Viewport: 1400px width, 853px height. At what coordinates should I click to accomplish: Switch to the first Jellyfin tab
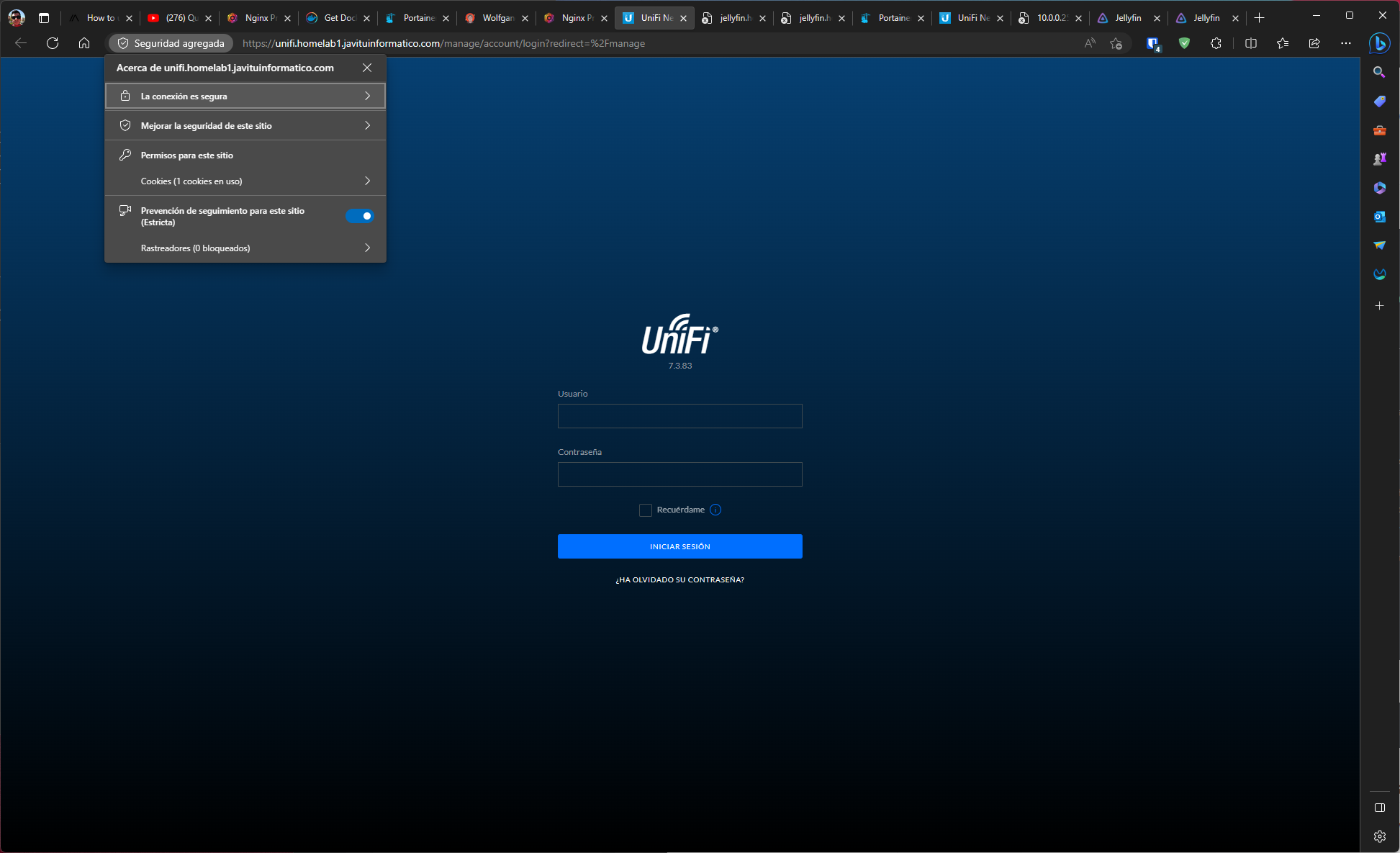click(1126, 18)
